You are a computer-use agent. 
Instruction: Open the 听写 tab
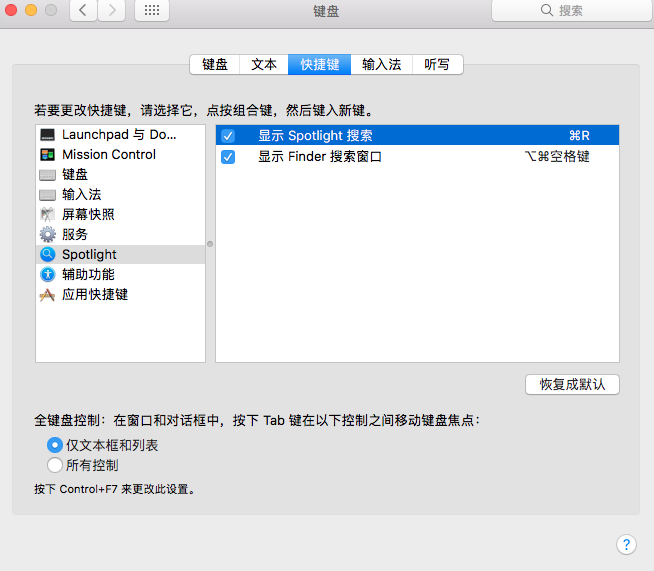[437, 65]
